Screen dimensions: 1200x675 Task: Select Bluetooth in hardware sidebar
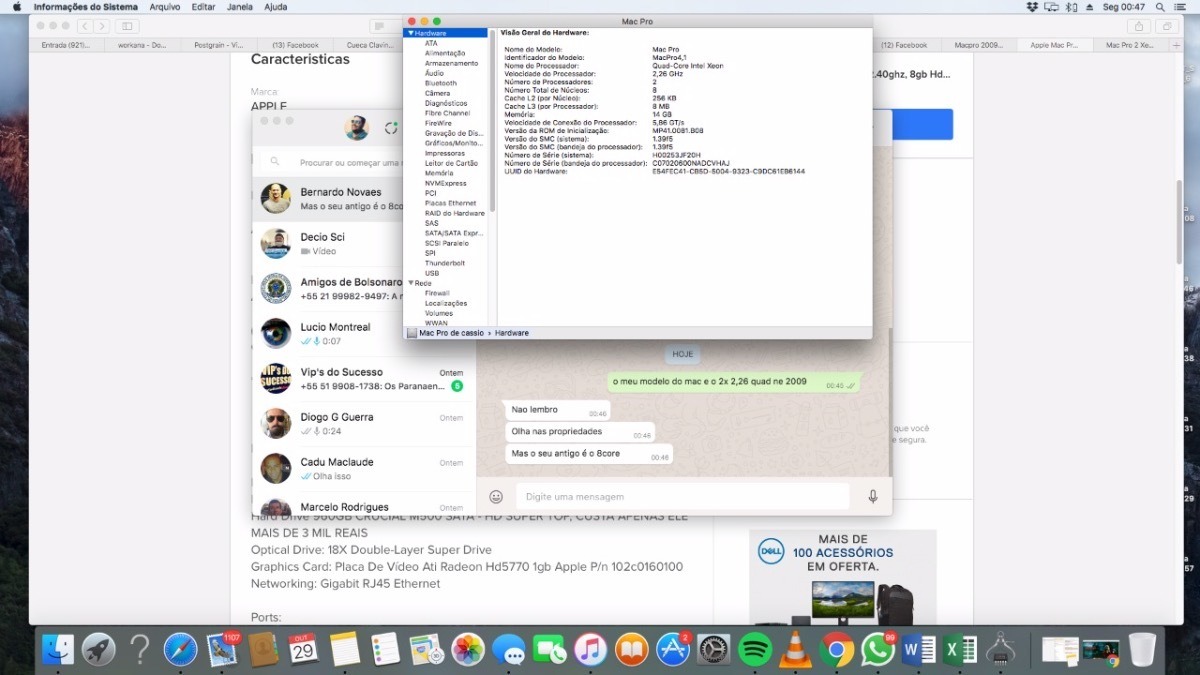(440, 83)
